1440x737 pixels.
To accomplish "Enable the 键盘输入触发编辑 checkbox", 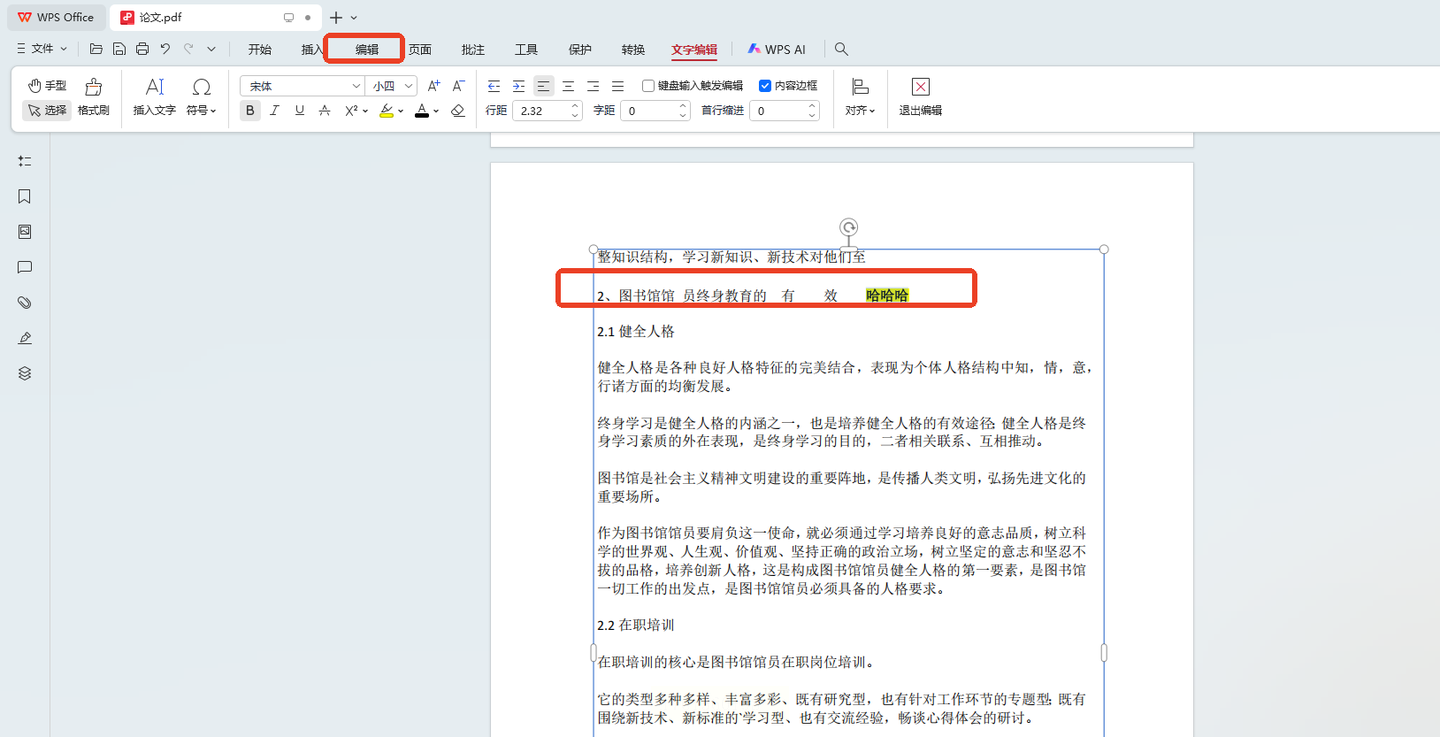I will pyautogui.click(x=648, y=86).
